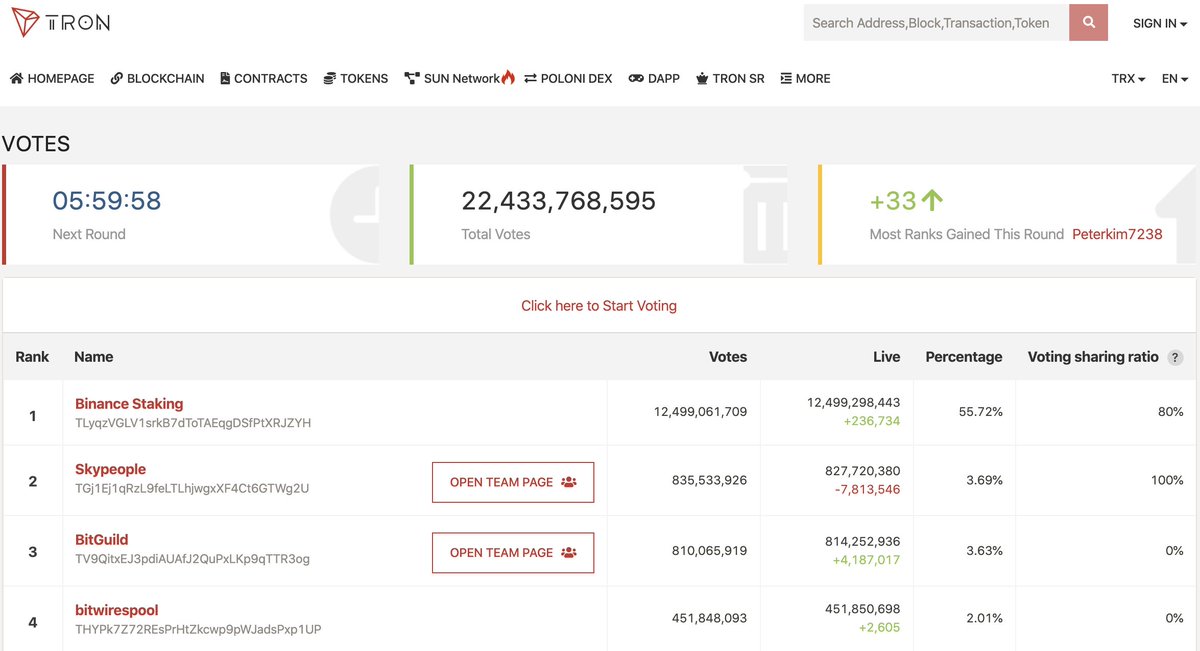
Task: Click the Voting sharing ratio column header
Action: (1093, 357)
